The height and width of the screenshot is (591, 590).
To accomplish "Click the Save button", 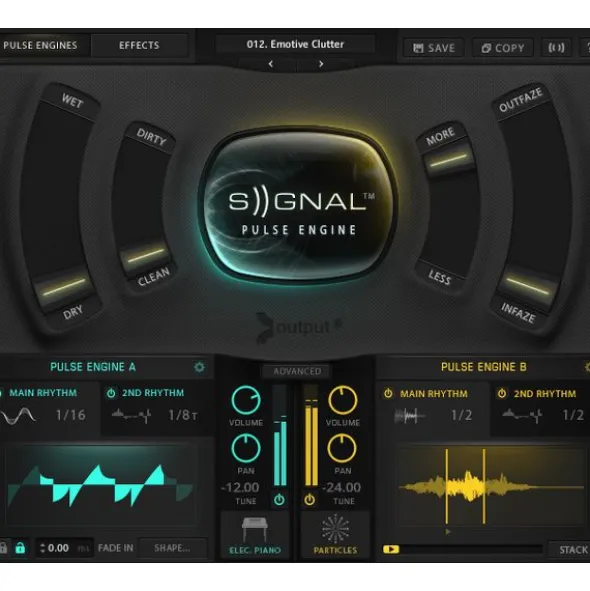I will [434, 48].
